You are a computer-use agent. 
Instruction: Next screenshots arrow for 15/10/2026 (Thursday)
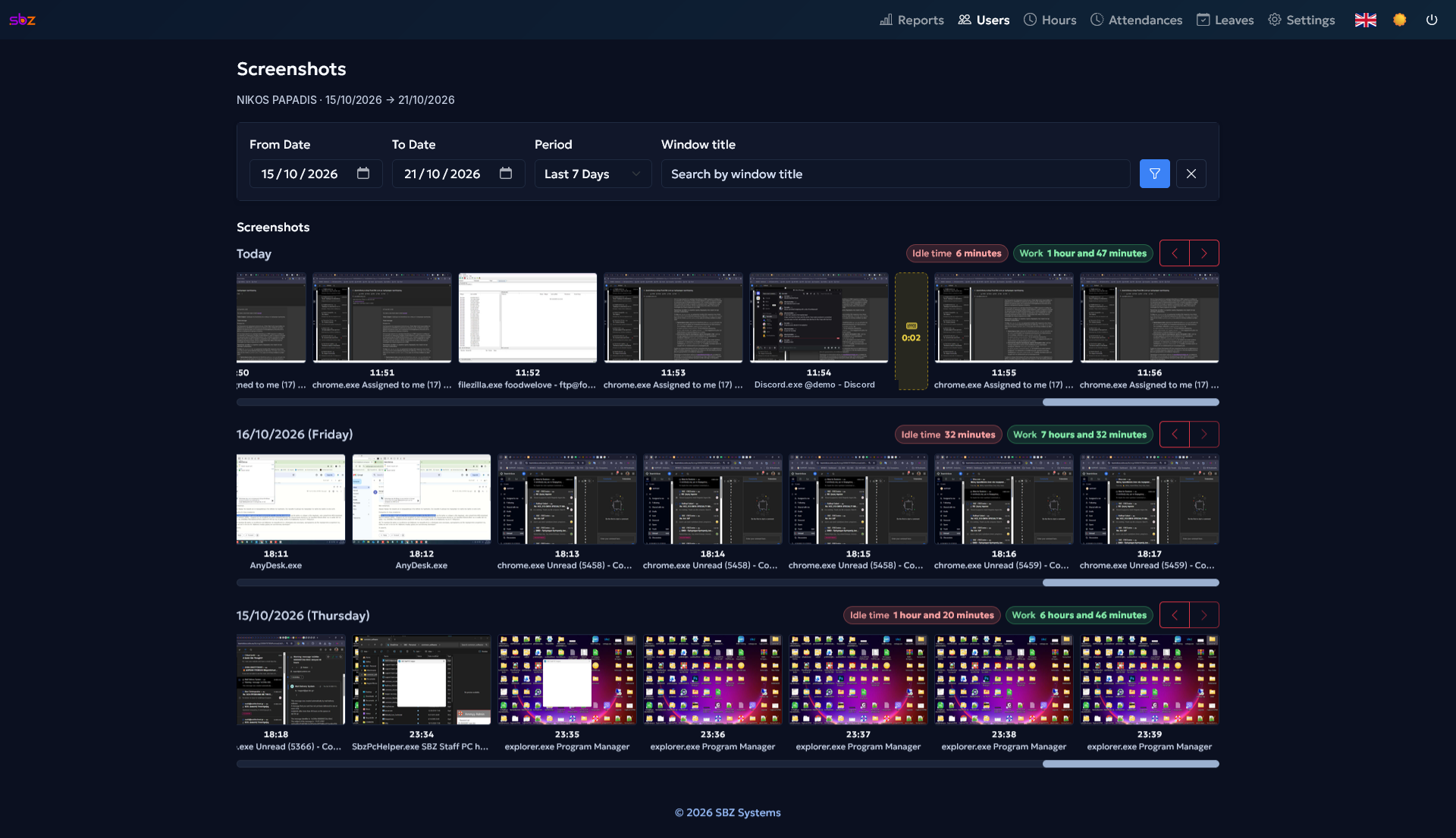[1204, 615]
